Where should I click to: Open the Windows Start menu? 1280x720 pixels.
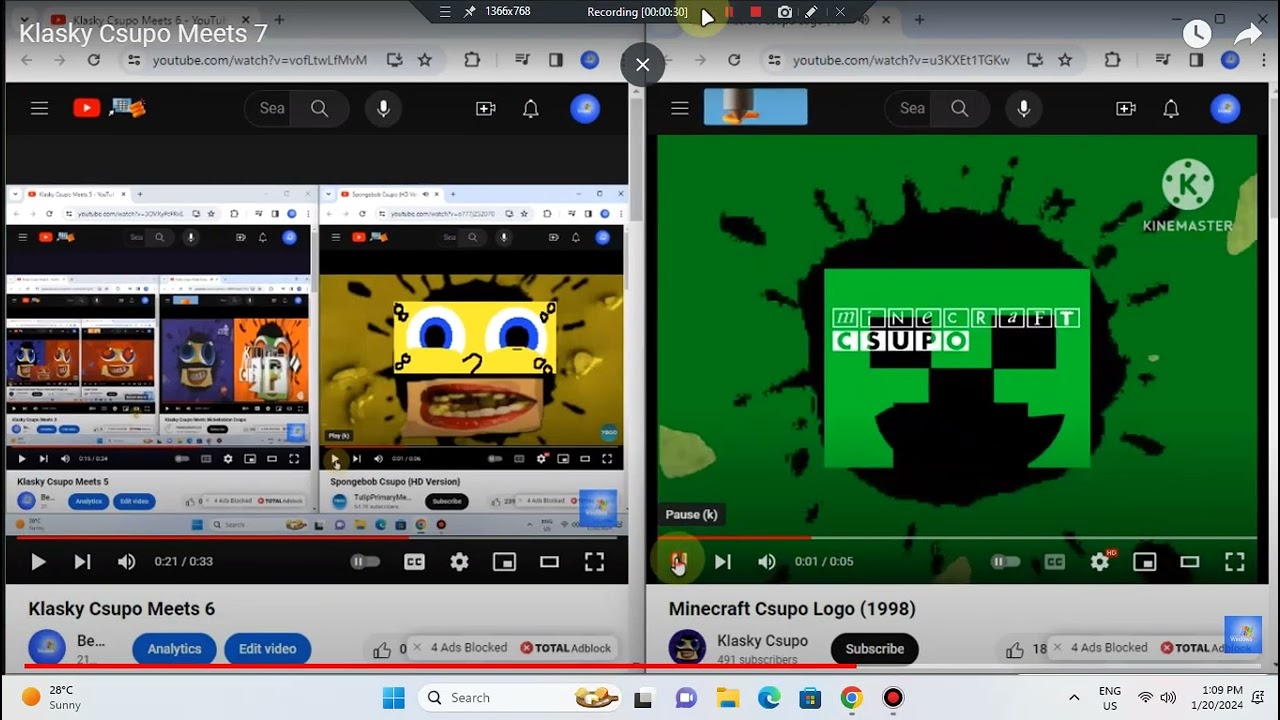(x=394, y=697)
